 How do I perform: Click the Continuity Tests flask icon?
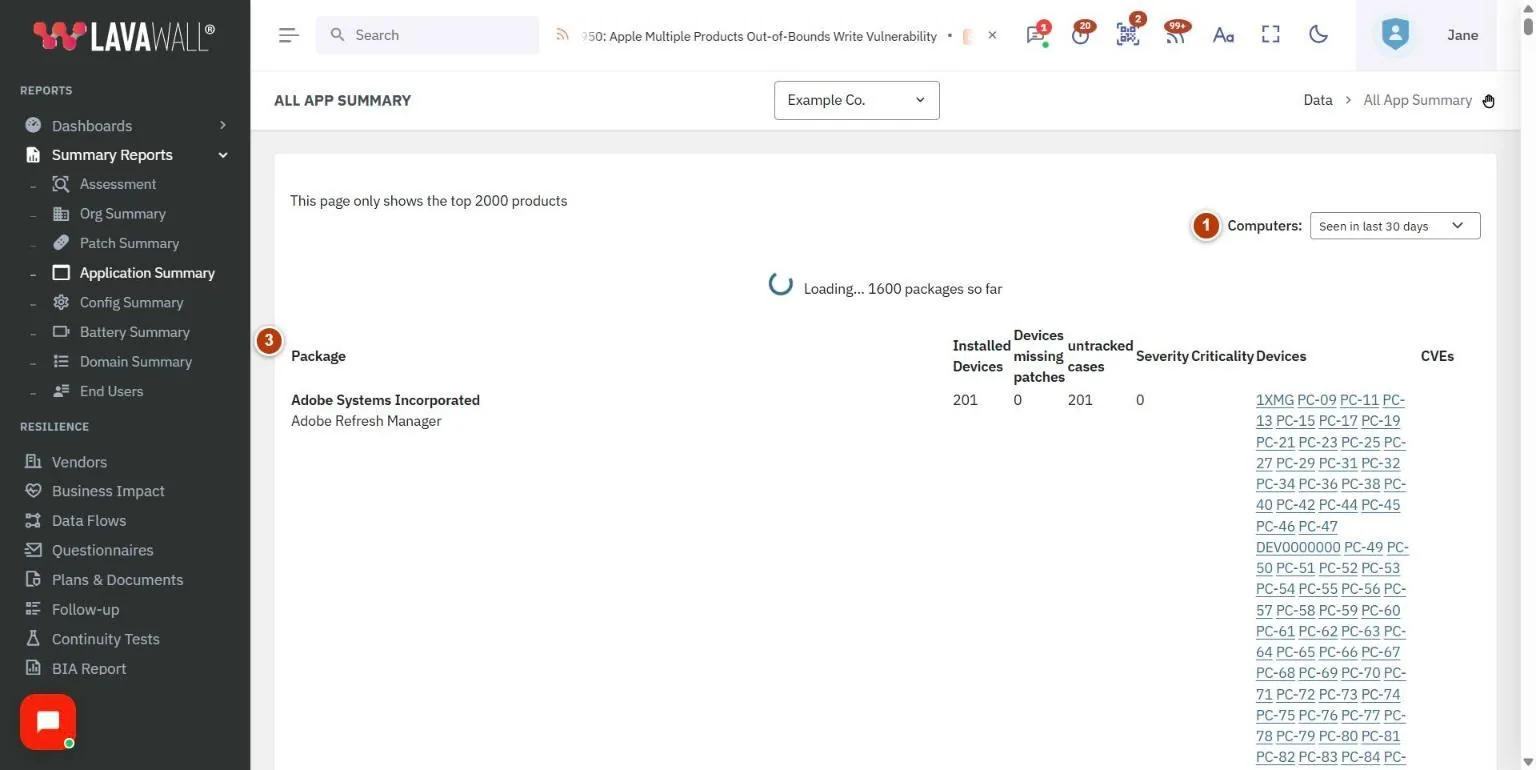[33, 639]
